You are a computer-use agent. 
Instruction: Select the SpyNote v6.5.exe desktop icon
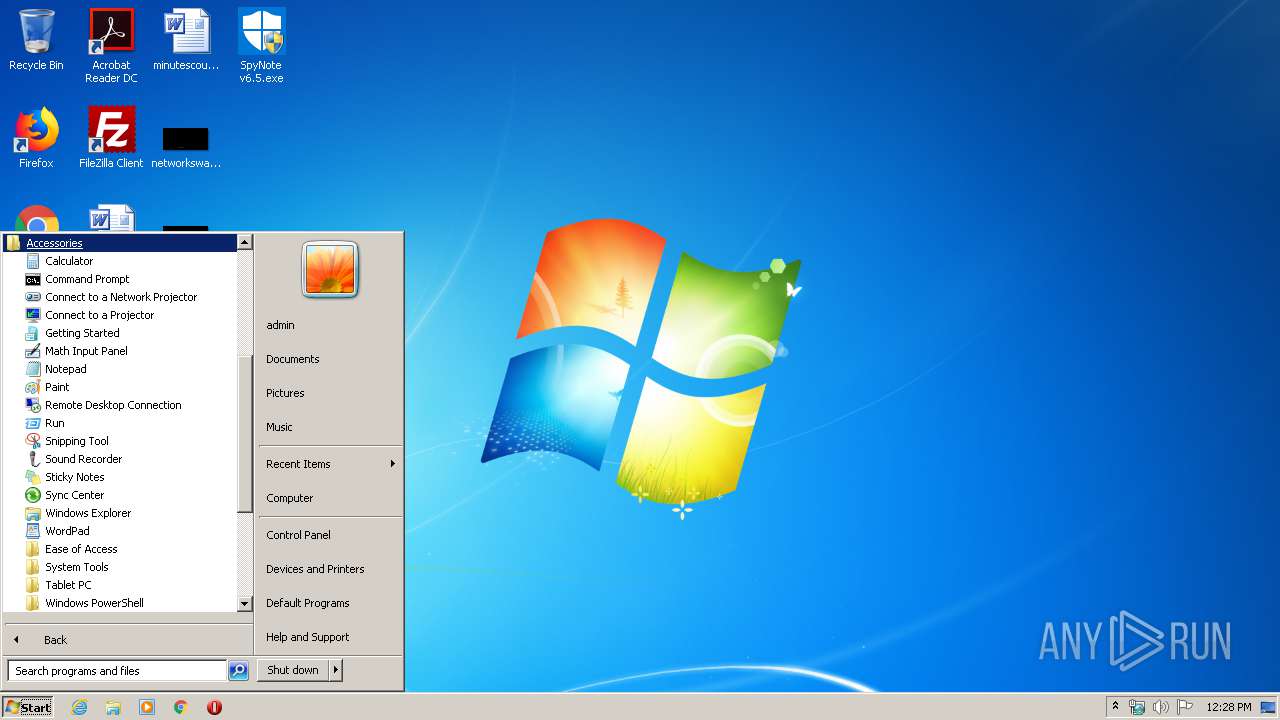click(x=261, y=46)
